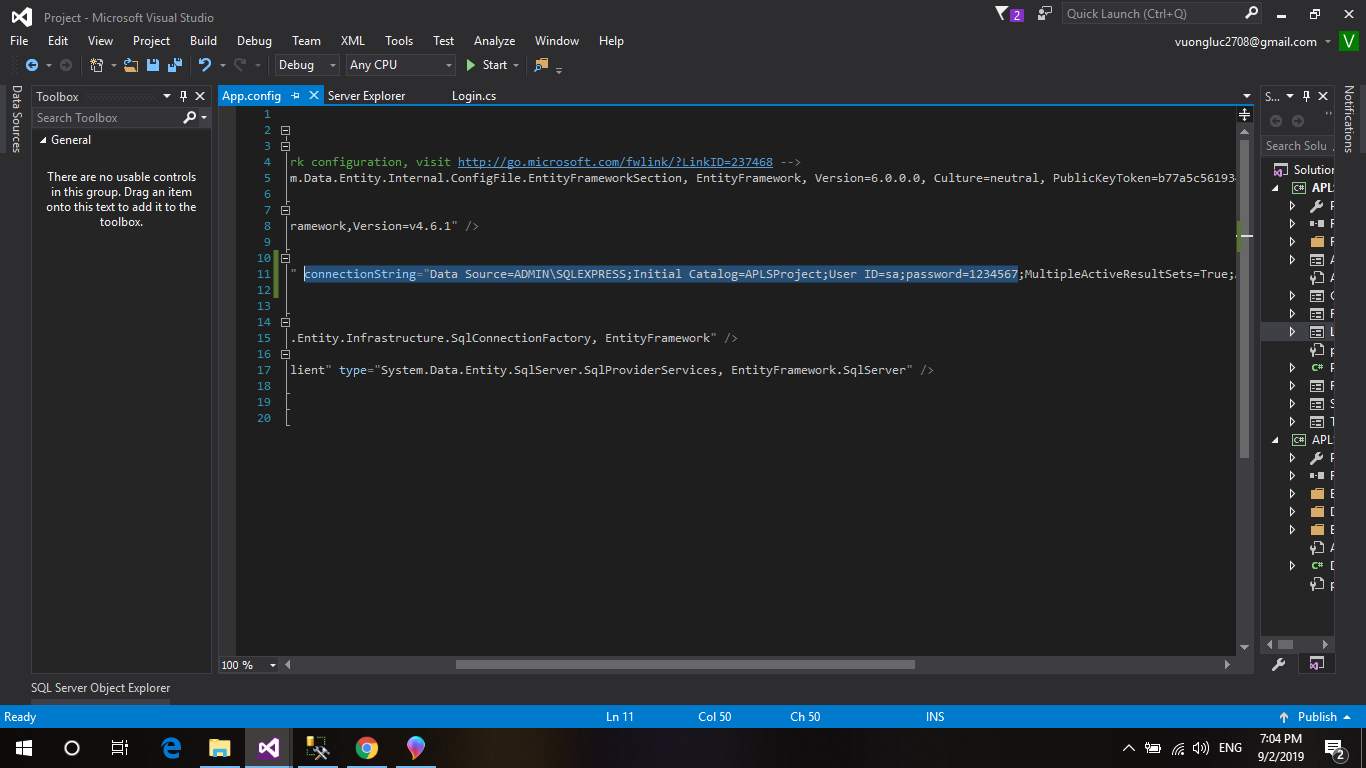Open the Toolbox window position dropdown arrow
This screenshot has height=768, width=1366.
pyautogui.click(x=167, y=97)
